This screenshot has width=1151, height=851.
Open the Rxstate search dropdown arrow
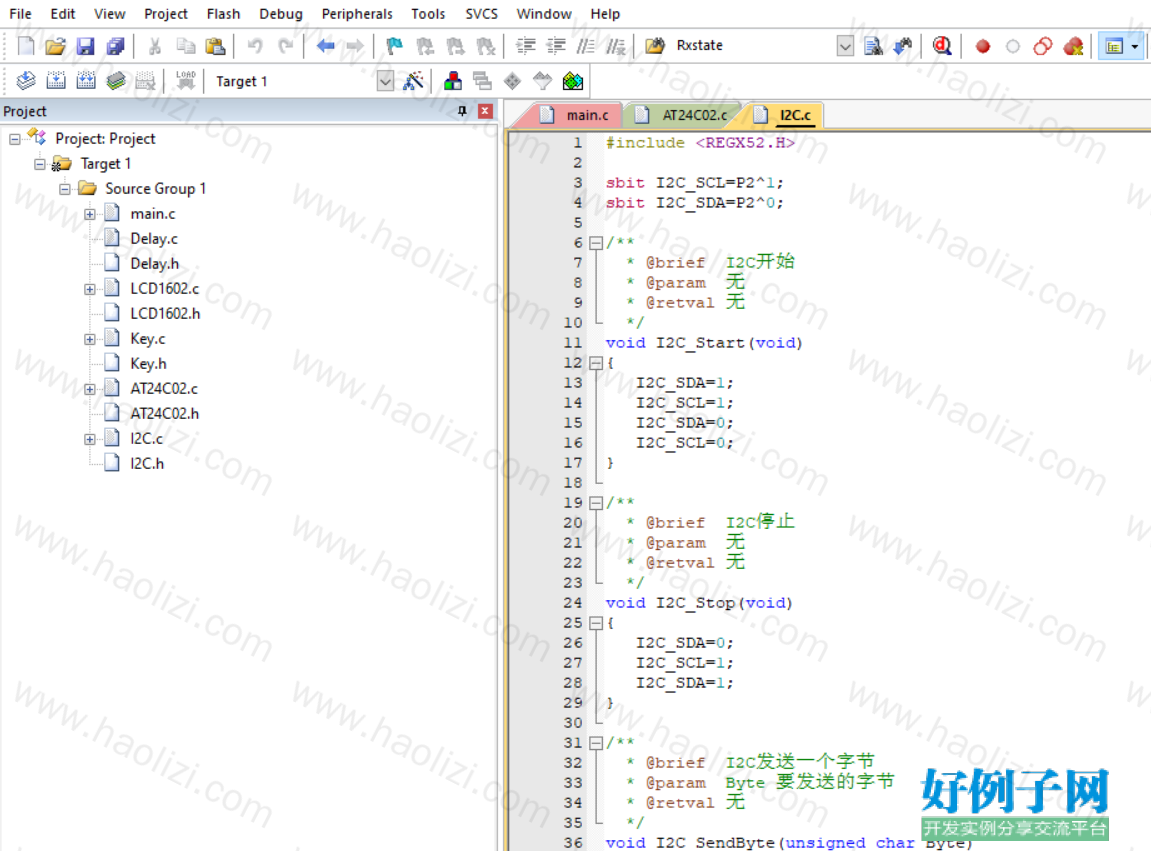coord(845,46)
